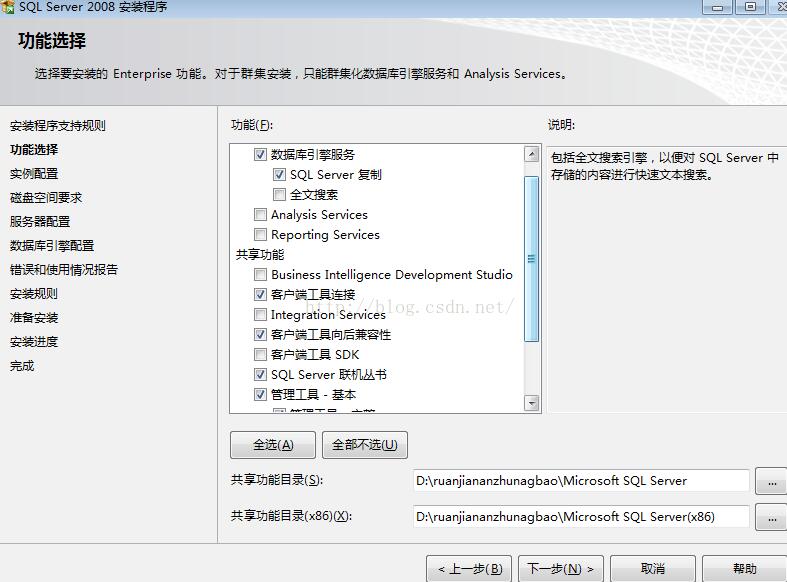Click the feature list scroll down arrow
Screen dimensions: 787x582
tap(532, 403)
